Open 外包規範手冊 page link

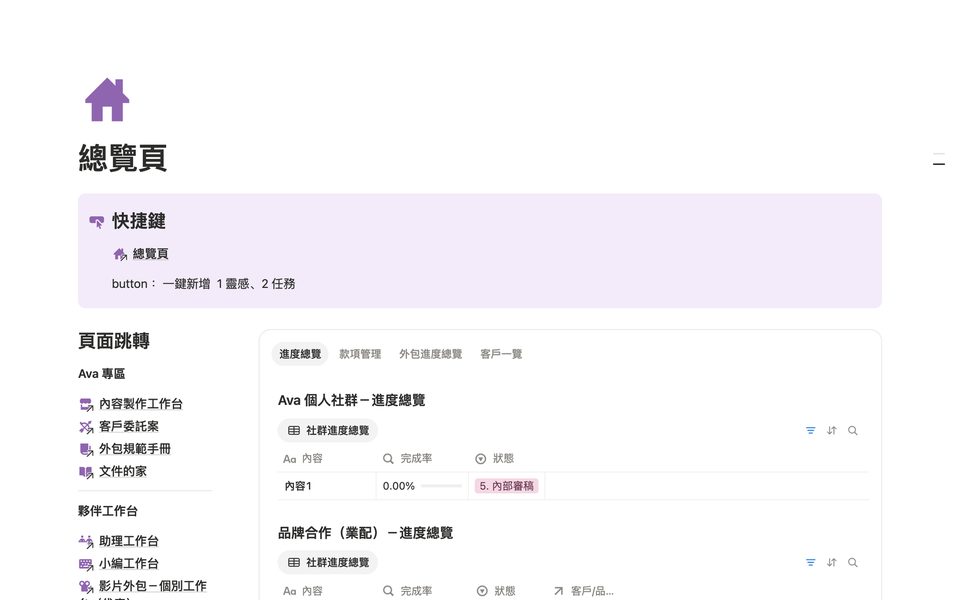(135, 449)
